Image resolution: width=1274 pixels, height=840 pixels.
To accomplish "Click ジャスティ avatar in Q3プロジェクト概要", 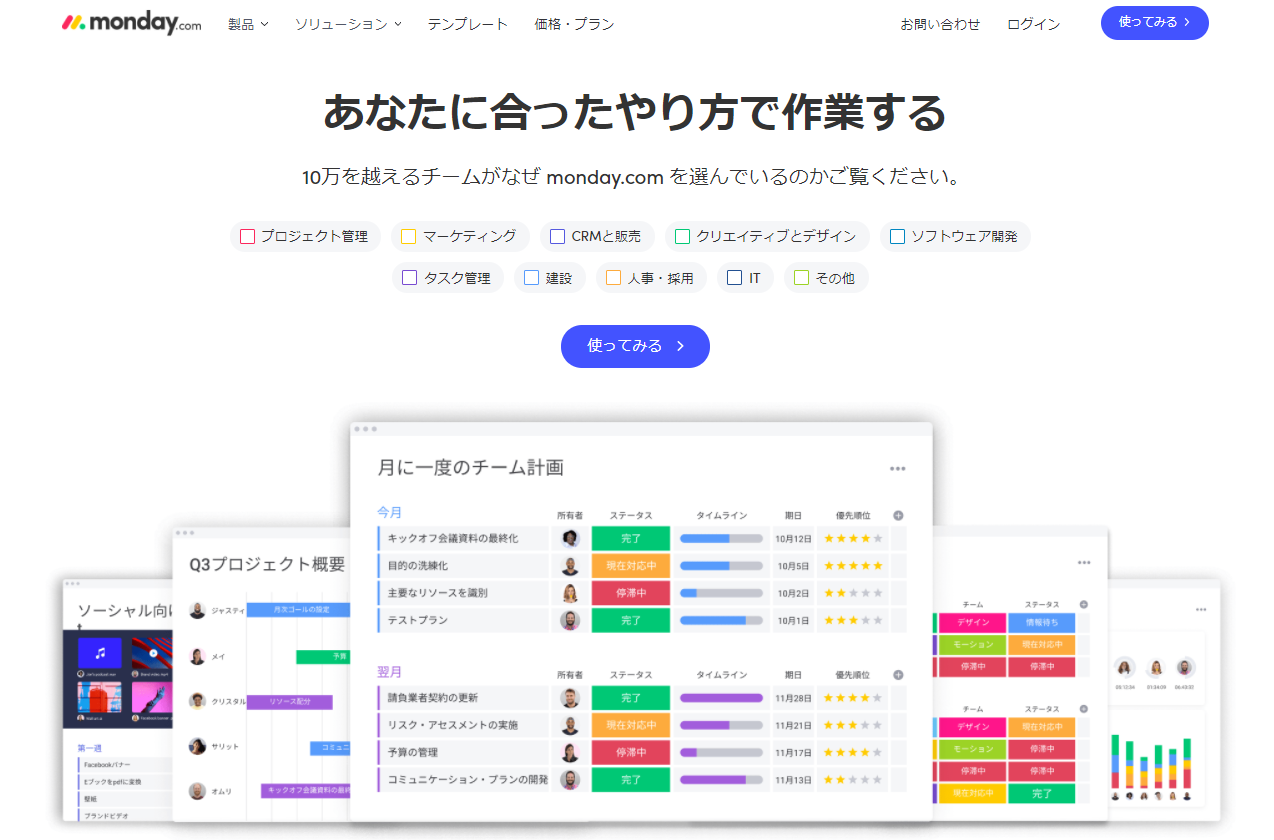I will (x=198, y=610).
